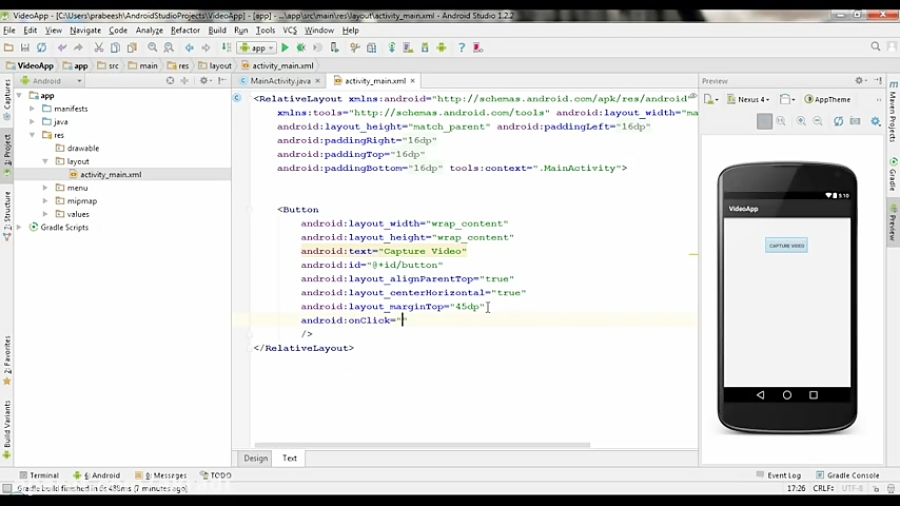Open the preview orientation dropdown
The height and width of the screenshot is (506, 900).
[x=787, y=99]
